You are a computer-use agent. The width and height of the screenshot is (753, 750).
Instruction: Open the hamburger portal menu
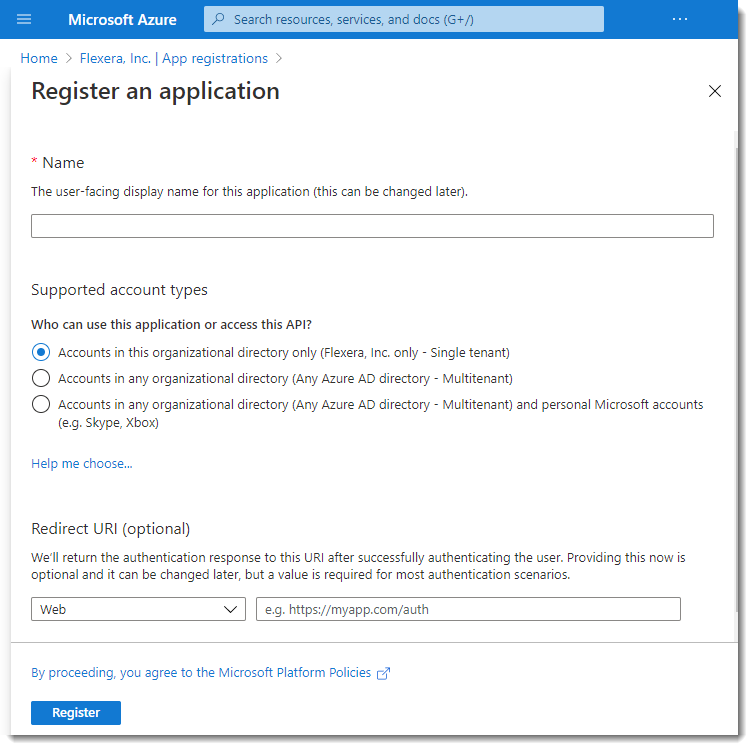coord(24,19)
